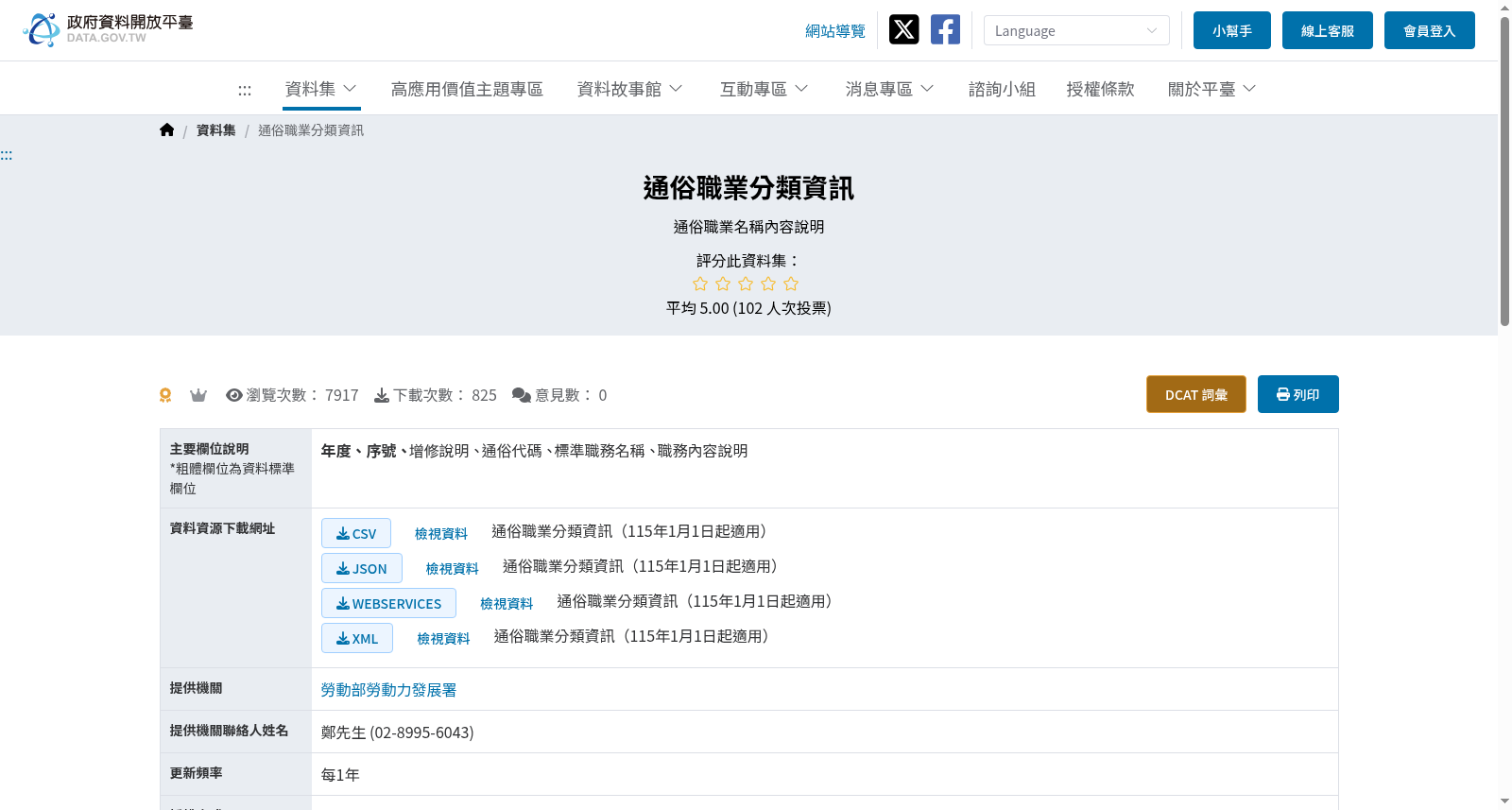Click the download icon beside 下載次數
The width and height of the screenshot is (1512, 810).
[x=382, y=395]
